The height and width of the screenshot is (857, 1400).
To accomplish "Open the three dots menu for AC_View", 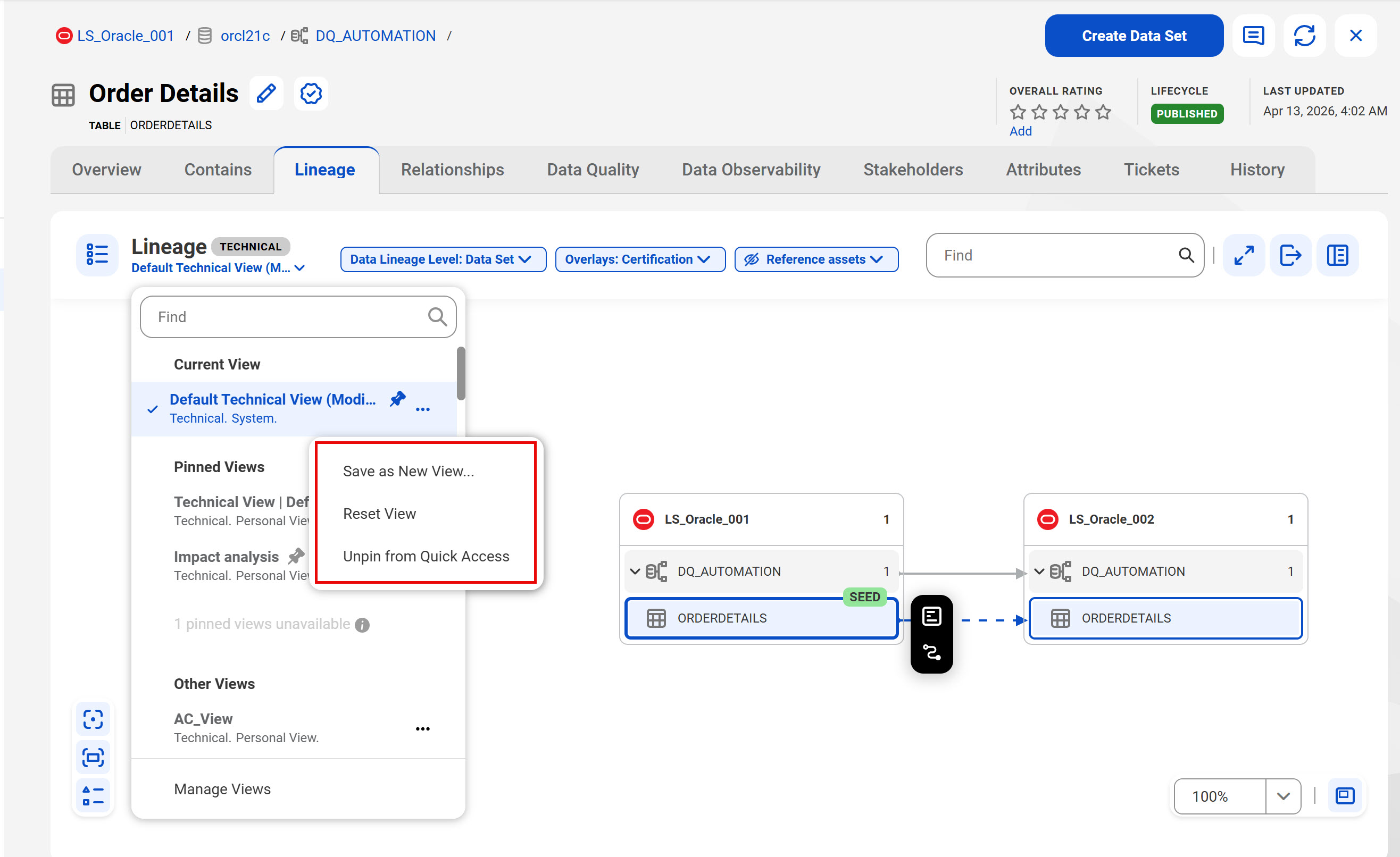I will (x=423, y=728).
